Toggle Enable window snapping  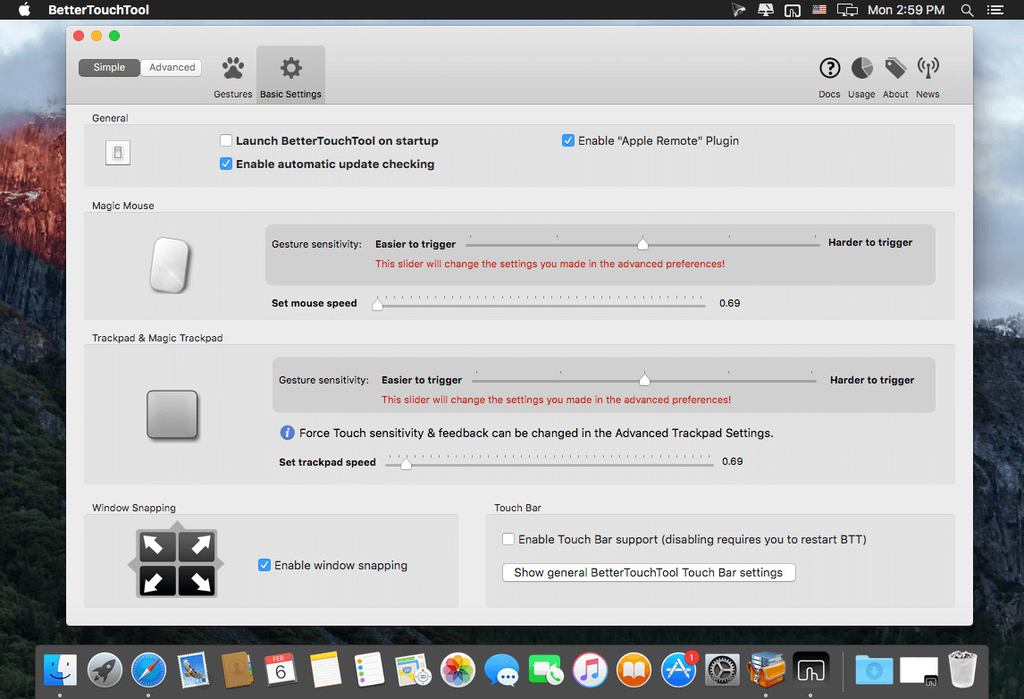263,565
